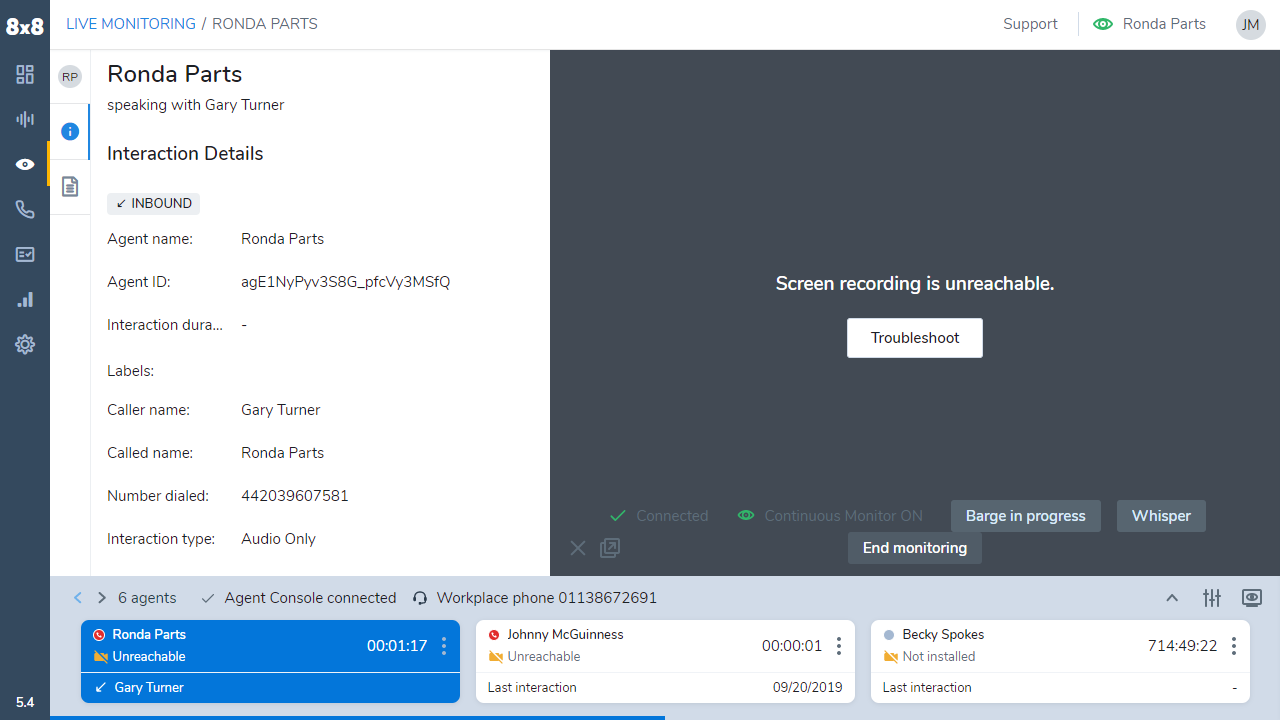1280x720 pixels.
Task: Click the 8x8 logo
Action: pos(25,27)
